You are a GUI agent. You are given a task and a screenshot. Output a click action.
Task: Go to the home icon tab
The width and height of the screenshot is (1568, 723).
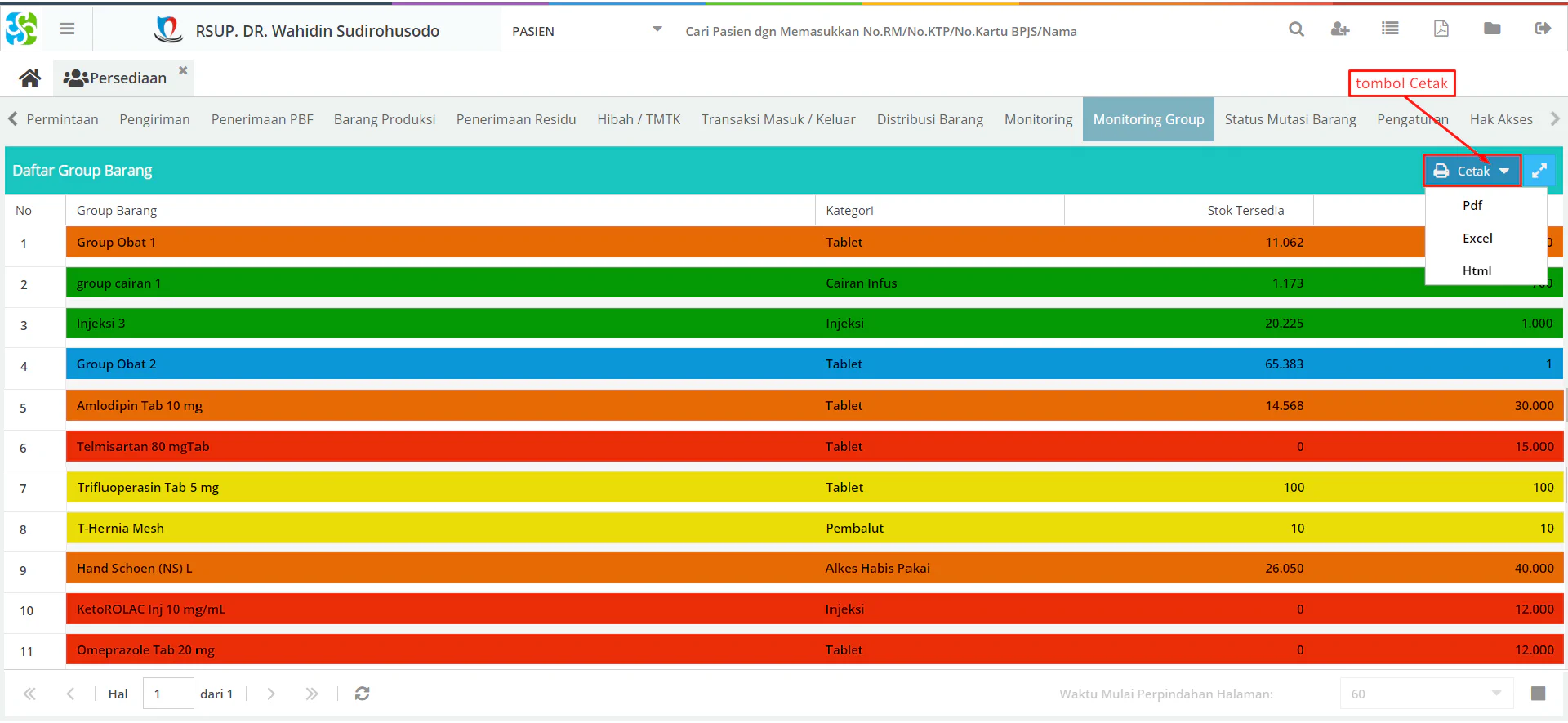(30, 78)
